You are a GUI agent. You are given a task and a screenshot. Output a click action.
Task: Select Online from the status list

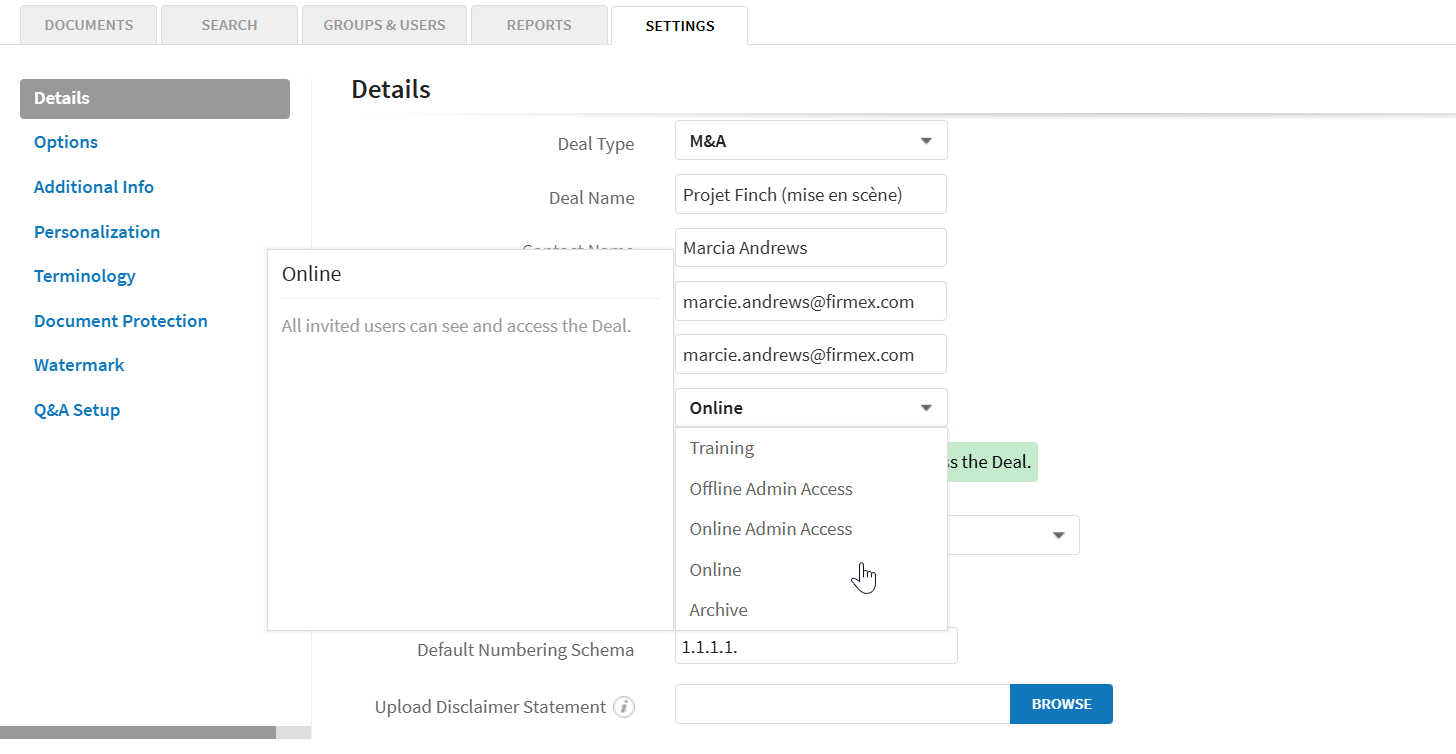[811, 570]
